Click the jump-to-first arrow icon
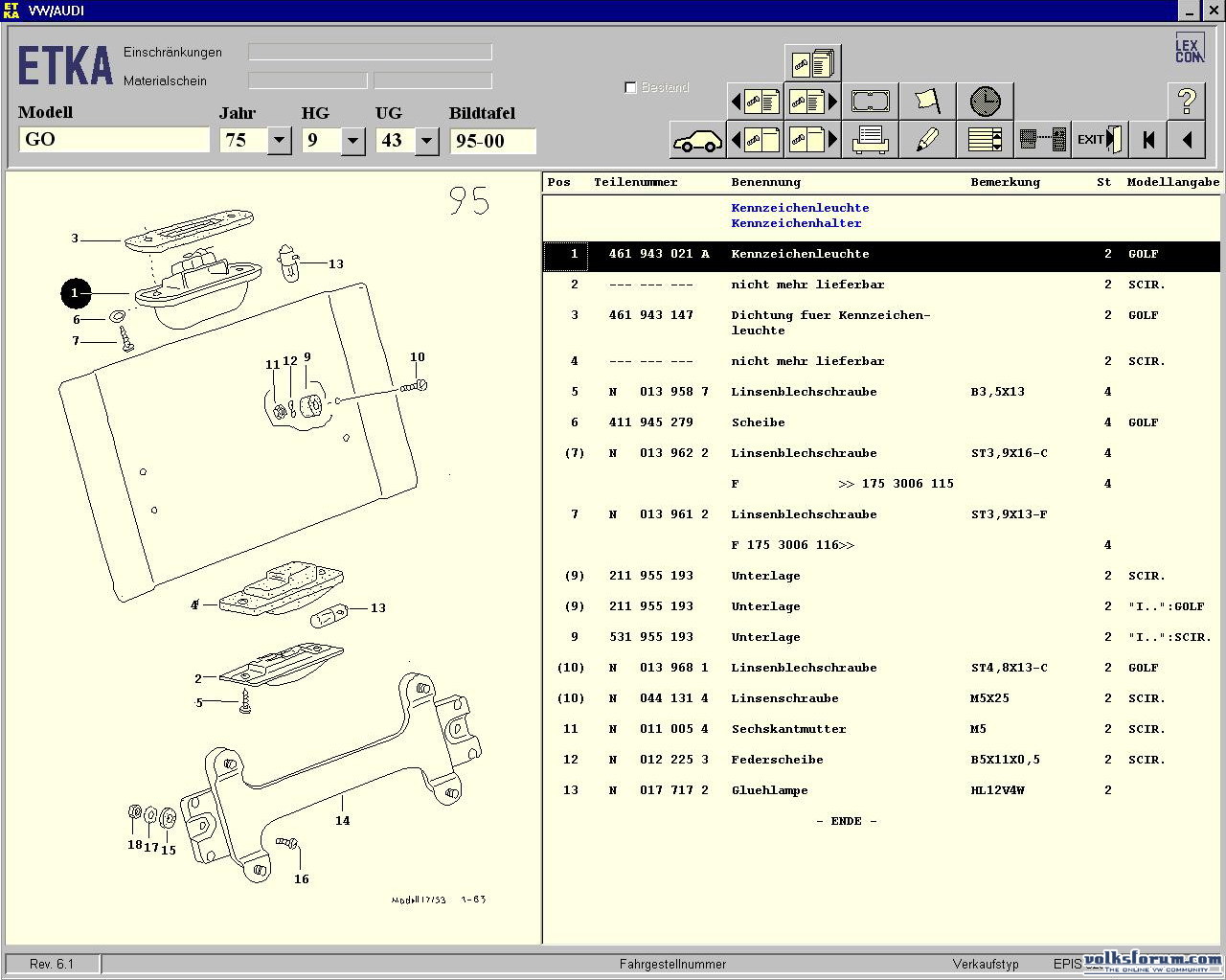The height and width of the screenshot is (980, 1226). (x=1148, y=140)
